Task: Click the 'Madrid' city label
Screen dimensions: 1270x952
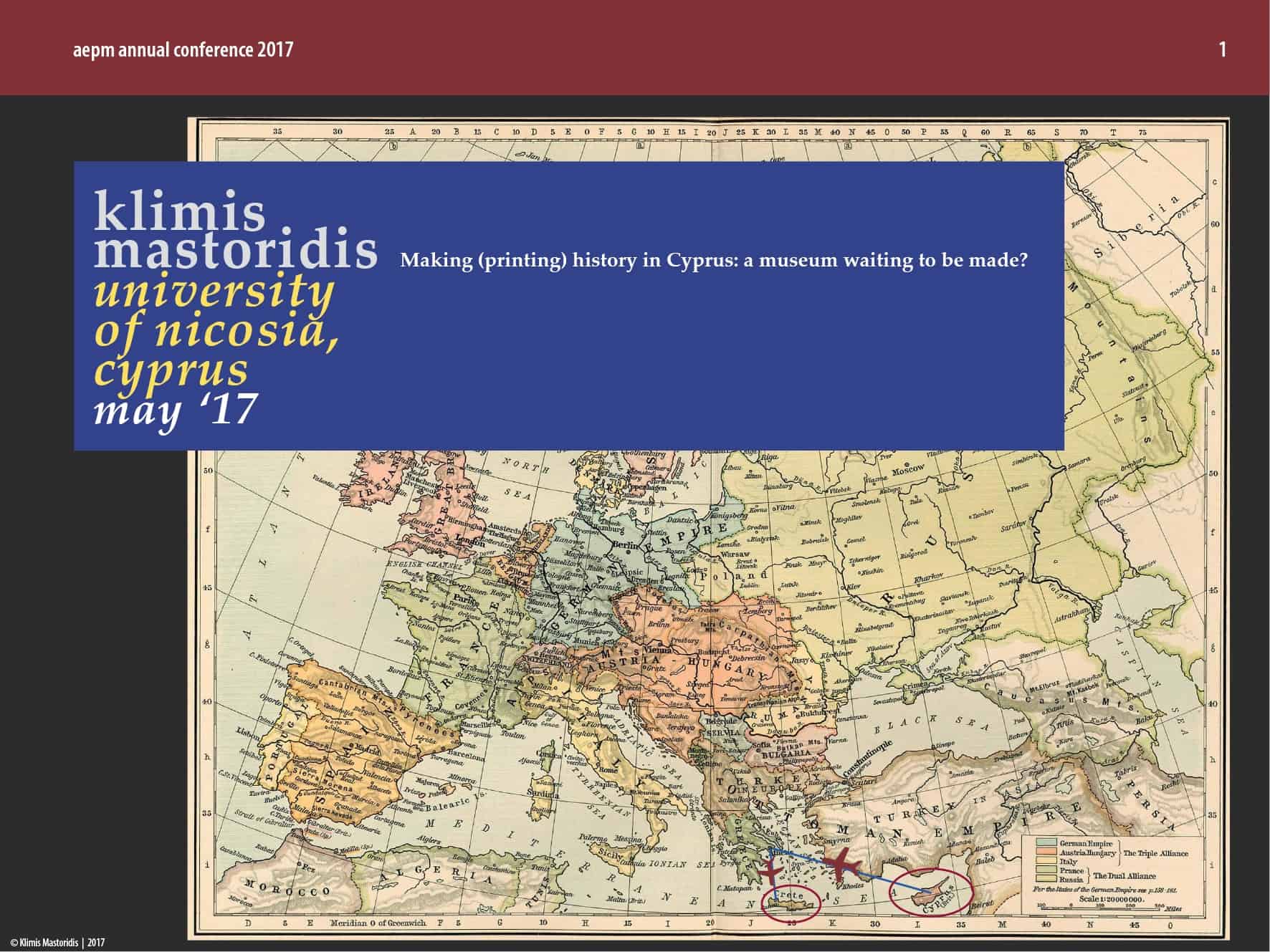Action: (368, 749)
